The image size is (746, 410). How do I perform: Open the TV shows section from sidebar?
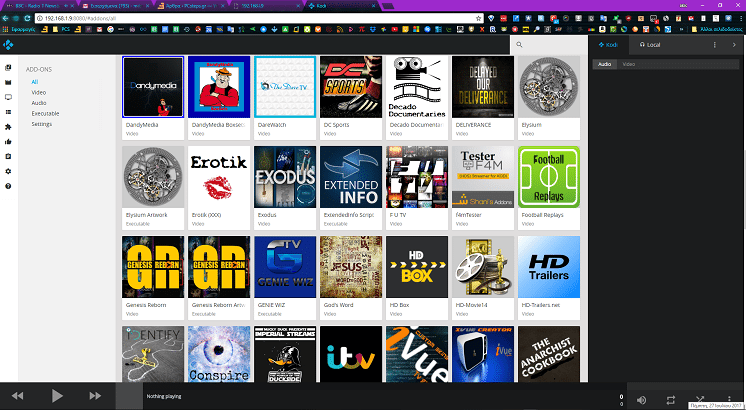pos(8,97)
